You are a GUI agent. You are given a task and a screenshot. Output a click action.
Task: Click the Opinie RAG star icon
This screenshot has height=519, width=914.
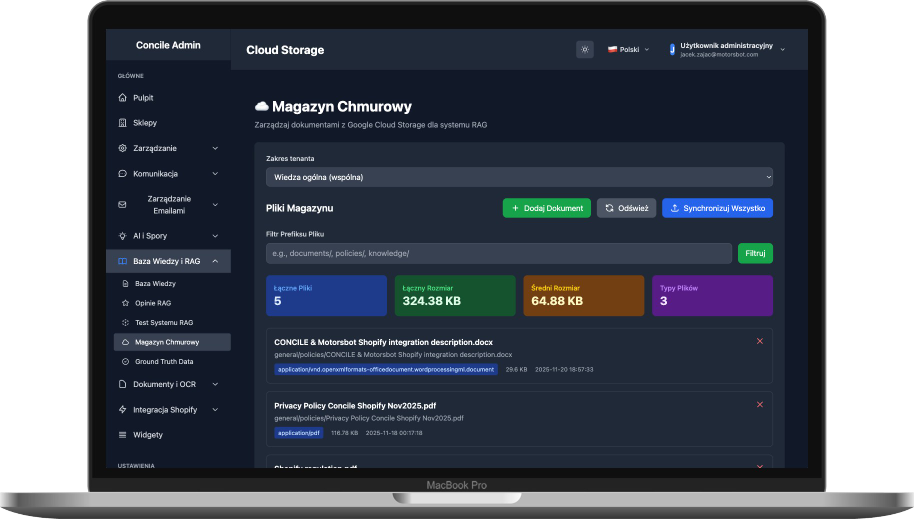click(x=125, y=303)
